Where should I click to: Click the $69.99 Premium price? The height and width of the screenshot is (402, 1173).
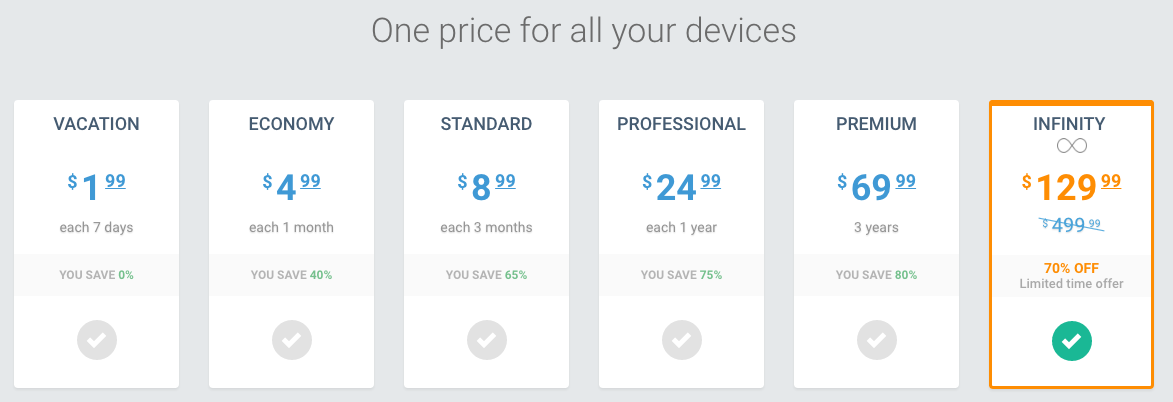(877, 187)
